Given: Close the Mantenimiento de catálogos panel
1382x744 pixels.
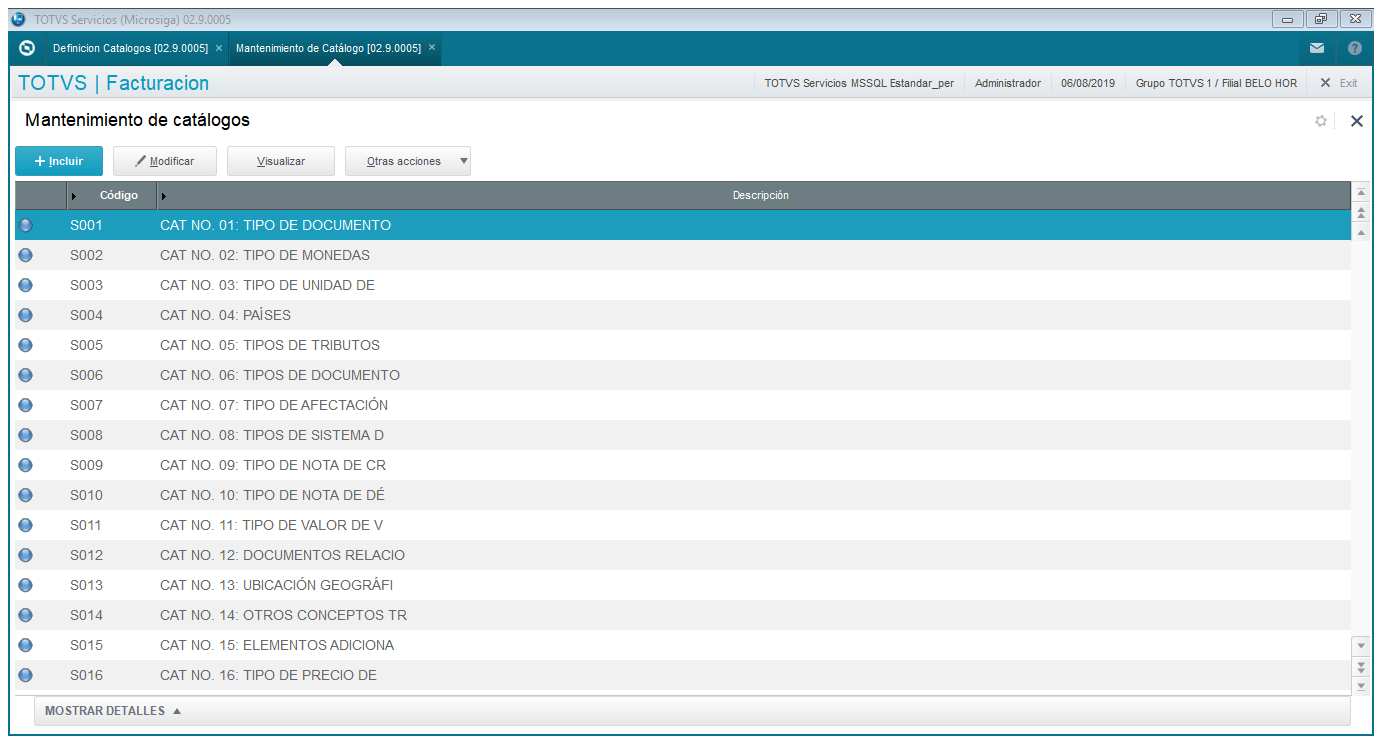Looking at the screenshot, I should (1357, 121).
